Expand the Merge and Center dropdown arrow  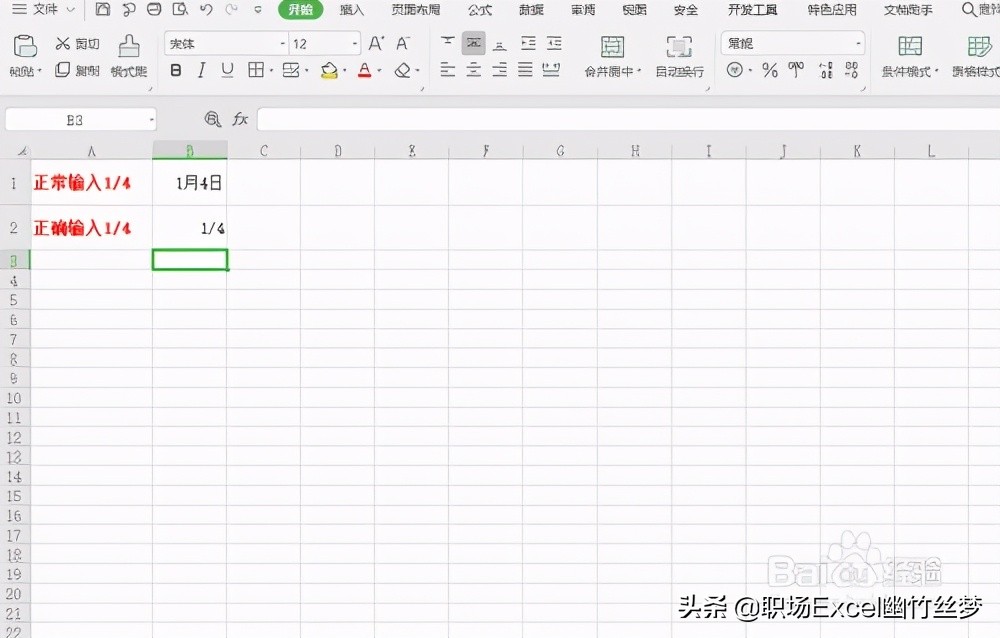[x=638, y=71]
